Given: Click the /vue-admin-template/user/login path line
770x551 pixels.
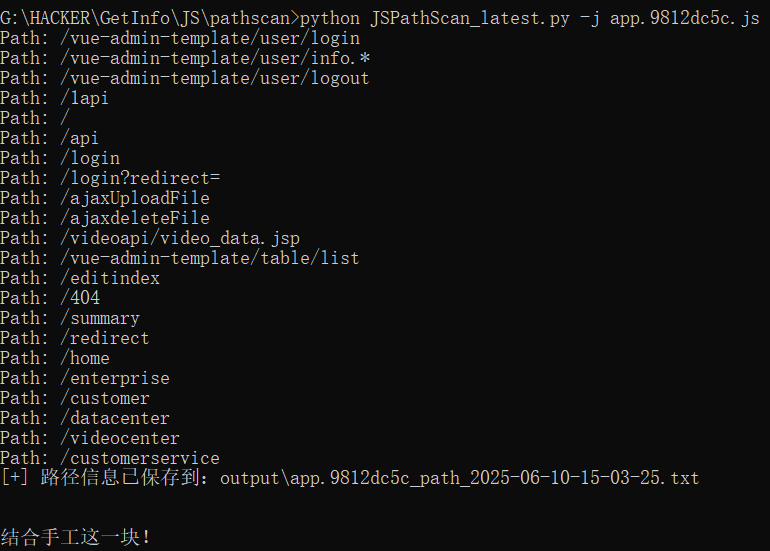Looking at the screenshot, I should click(180, 38).
